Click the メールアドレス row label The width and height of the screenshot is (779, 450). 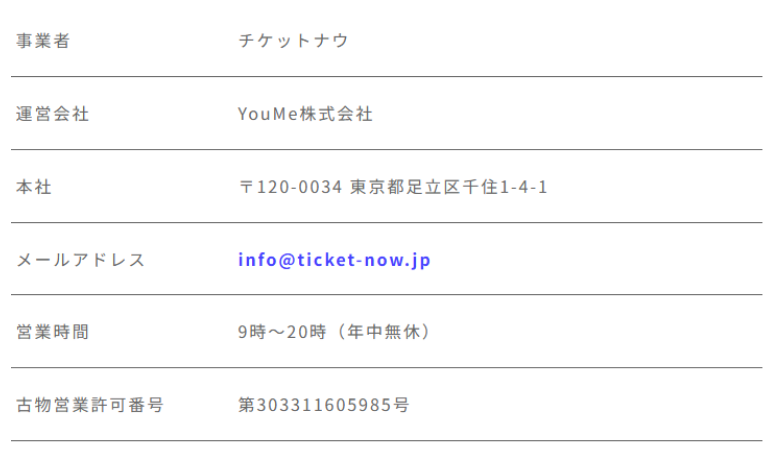tap(80, 260)
